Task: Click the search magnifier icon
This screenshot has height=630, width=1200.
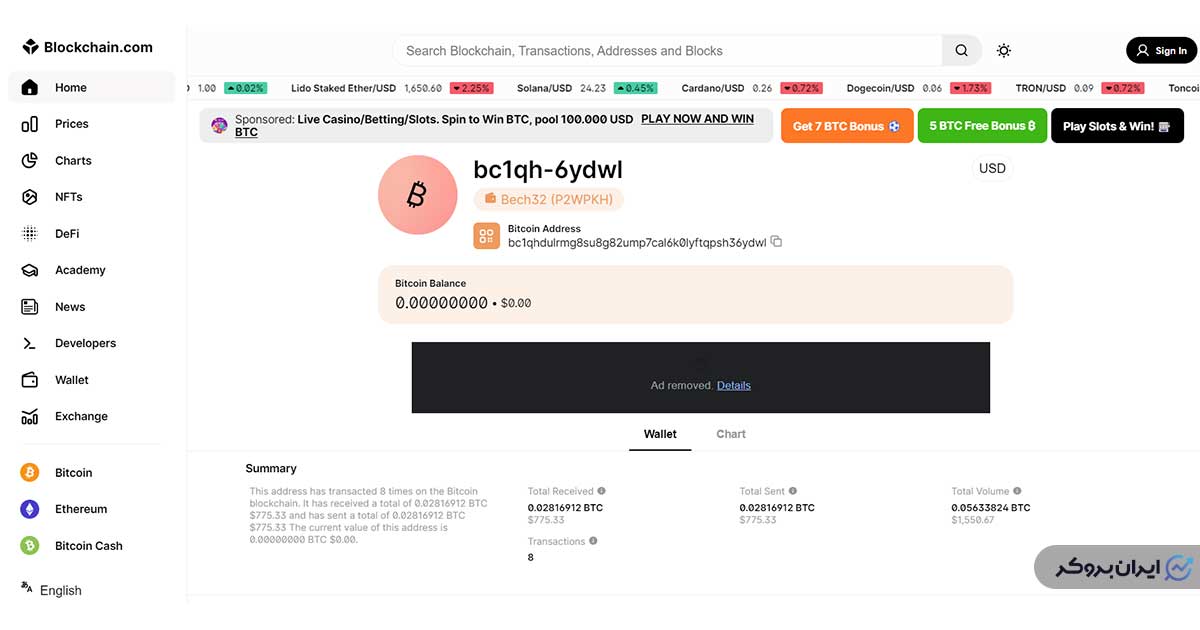Action: pos(961,51)
